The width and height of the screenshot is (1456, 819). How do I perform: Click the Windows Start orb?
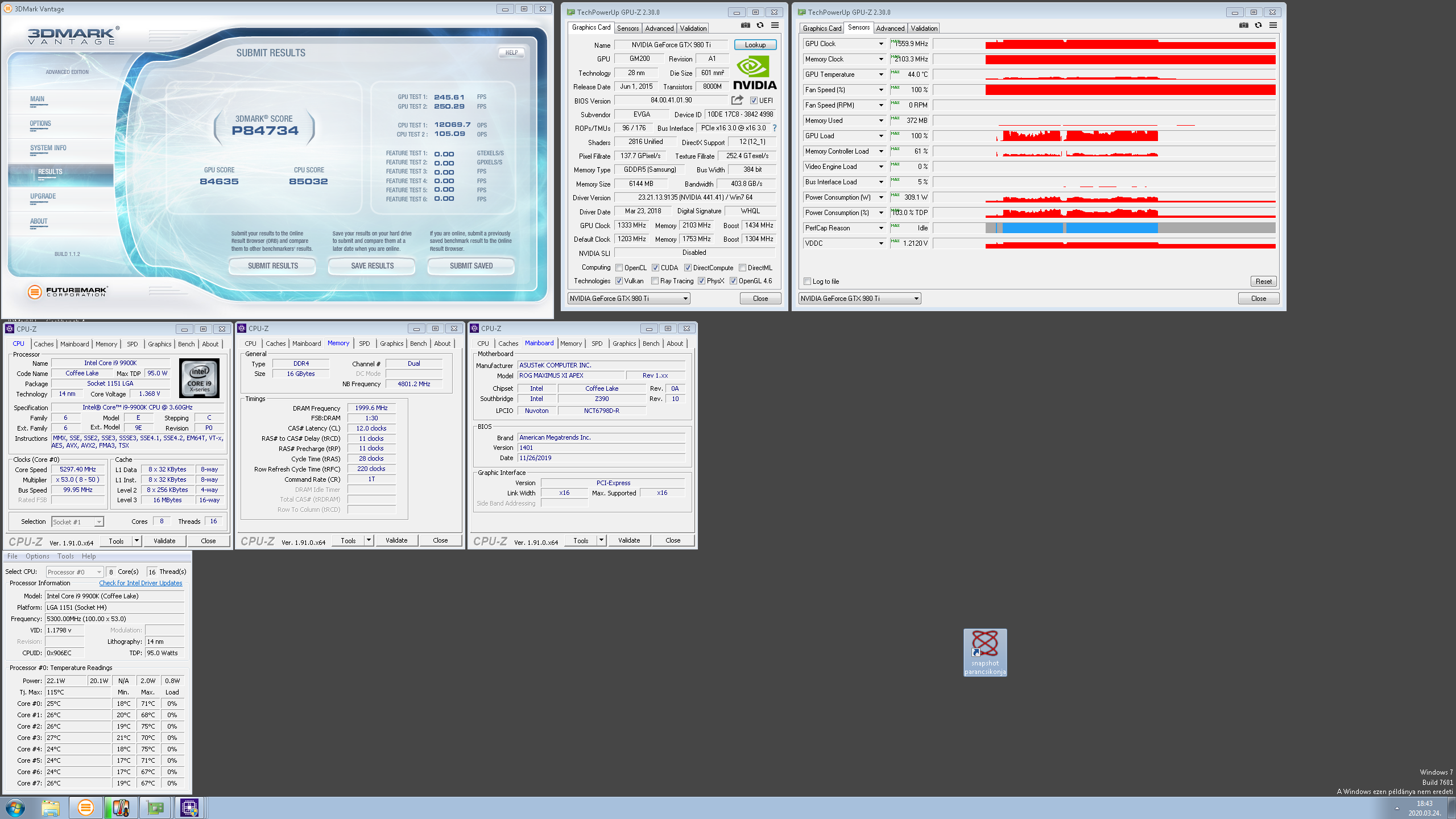tap(15, 808)
